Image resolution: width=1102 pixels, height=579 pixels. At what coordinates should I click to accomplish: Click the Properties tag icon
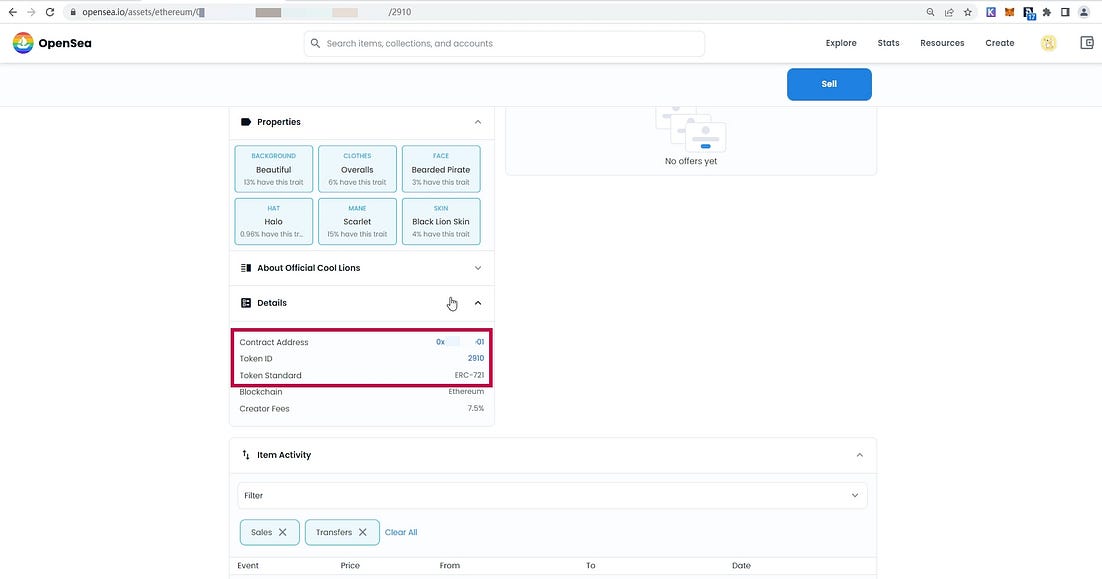pos(246,122)
